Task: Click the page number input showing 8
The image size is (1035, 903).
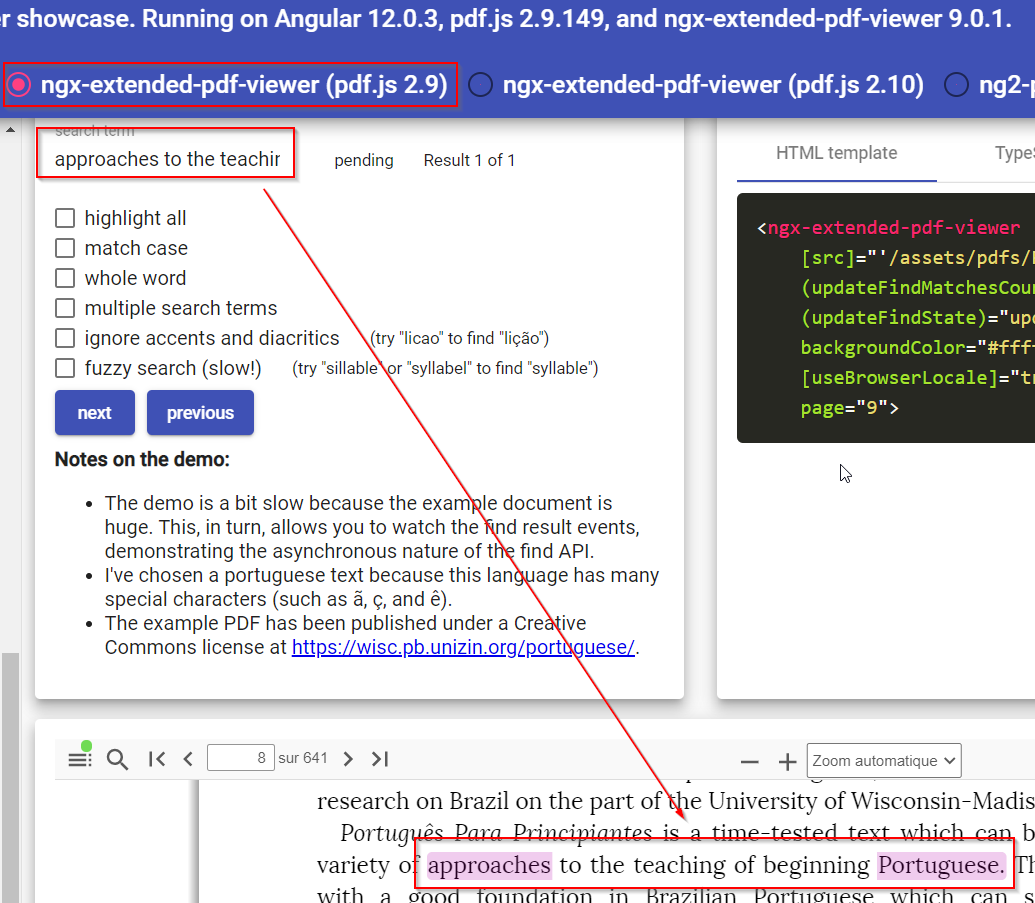Action: (x=241, y=758)
